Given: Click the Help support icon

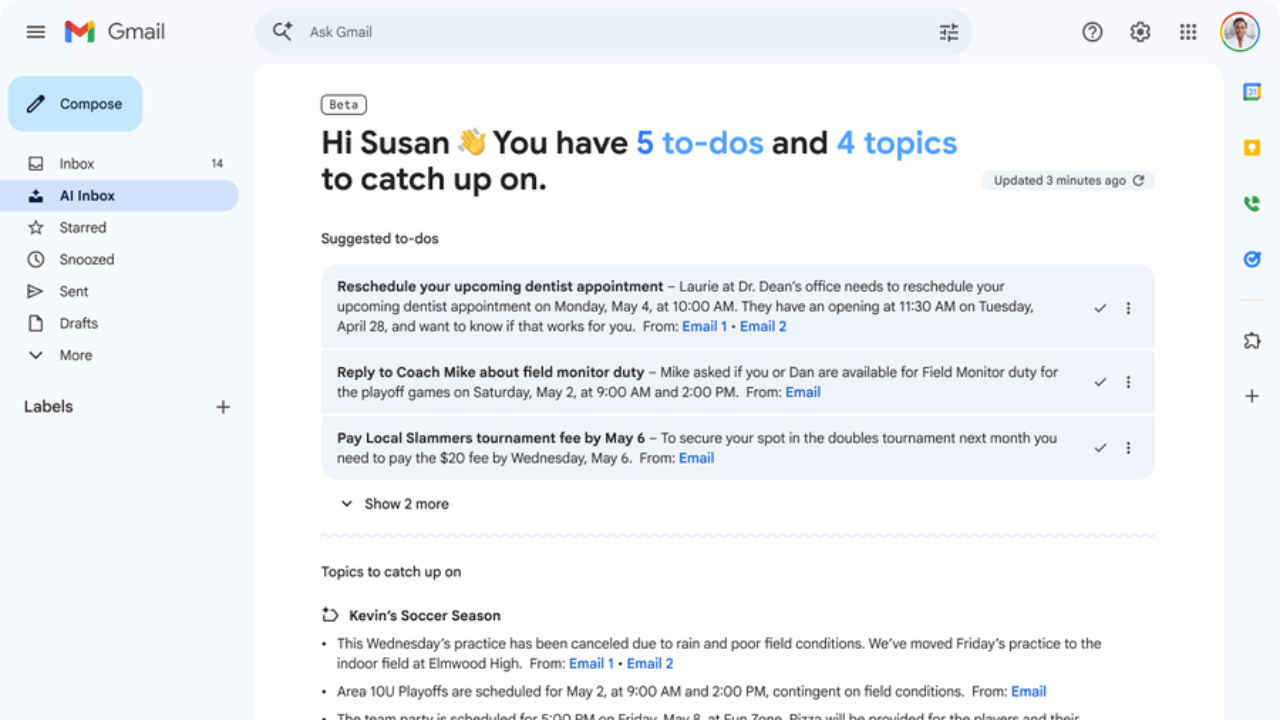Looking at the screenshot, I should point(1092,32).
